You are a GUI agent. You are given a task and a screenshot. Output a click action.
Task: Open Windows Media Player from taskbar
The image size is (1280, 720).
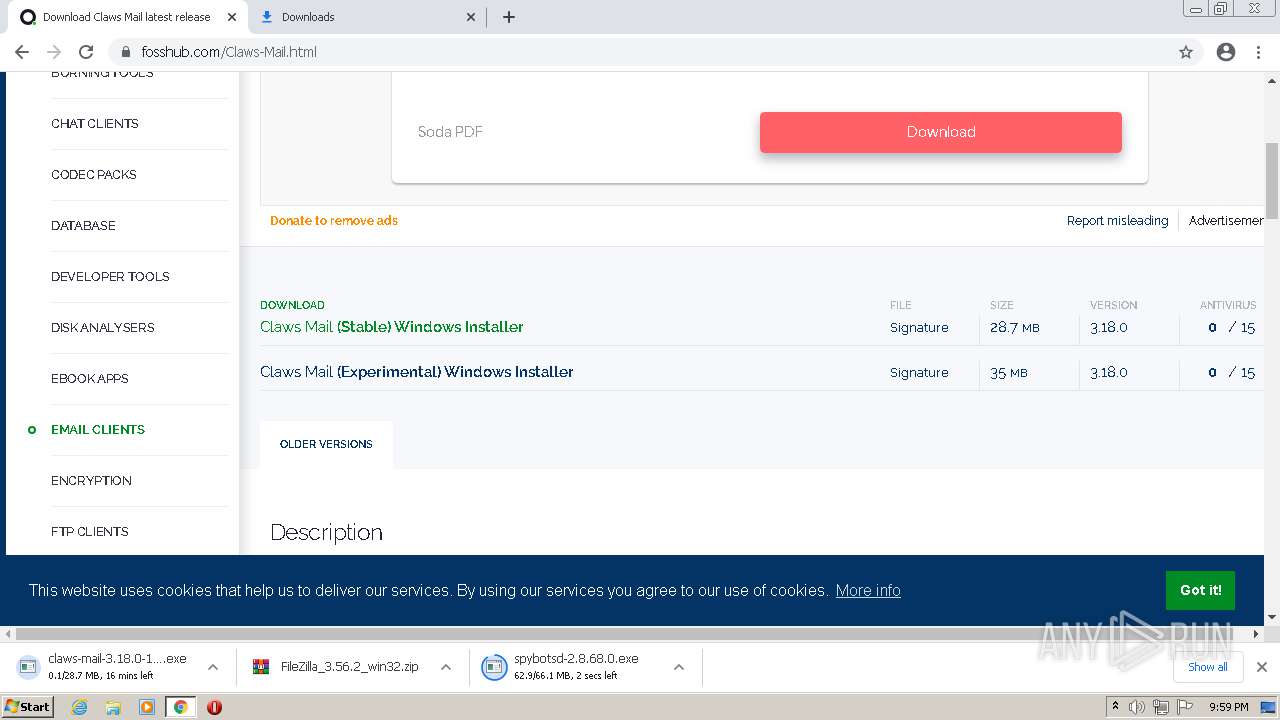coord(146,707)
